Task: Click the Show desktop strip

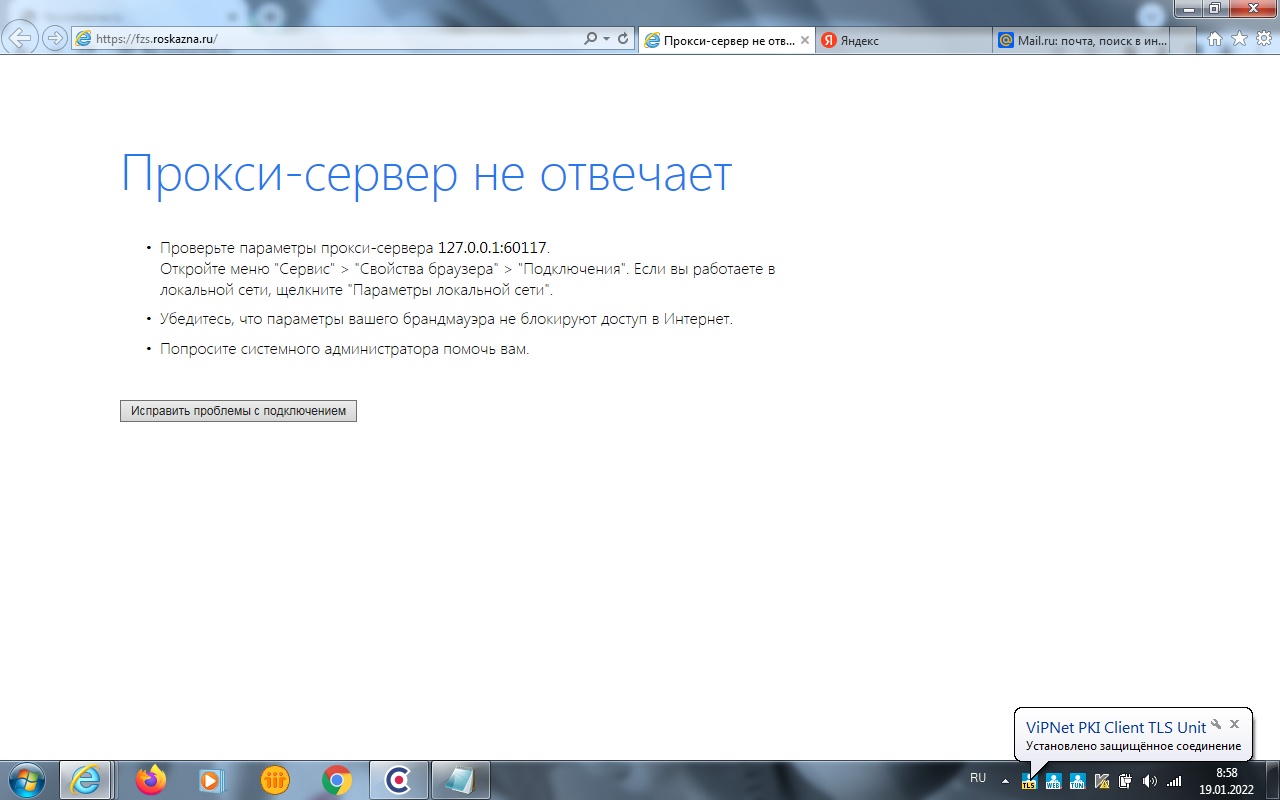Action: click(1271, 780)
